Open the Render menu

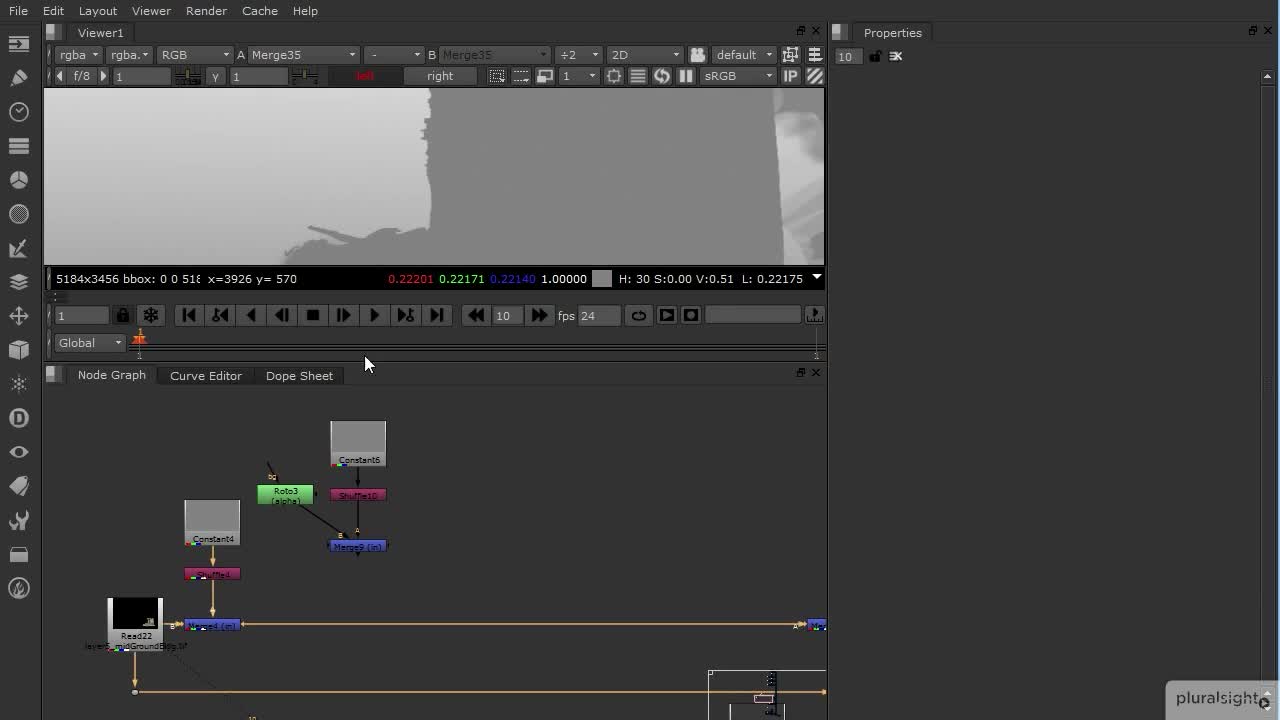pos(206,11)
